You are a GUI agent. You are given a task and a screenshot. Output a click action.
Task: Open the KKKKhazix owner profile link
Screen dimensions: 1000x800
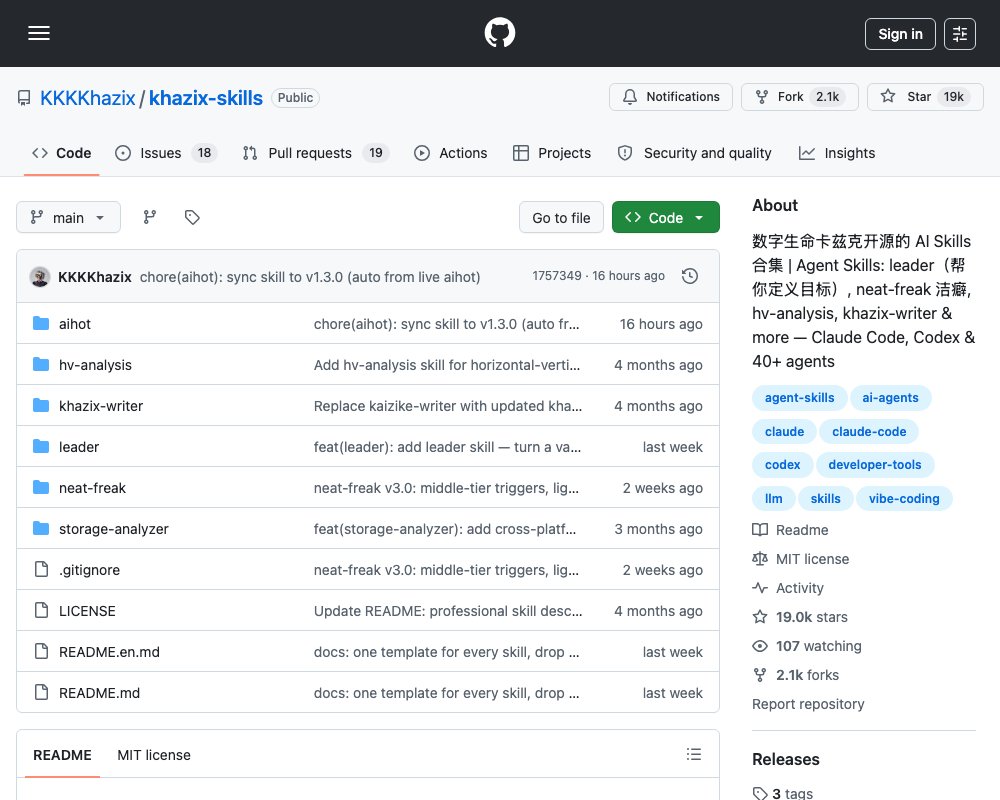pos(88,98)
